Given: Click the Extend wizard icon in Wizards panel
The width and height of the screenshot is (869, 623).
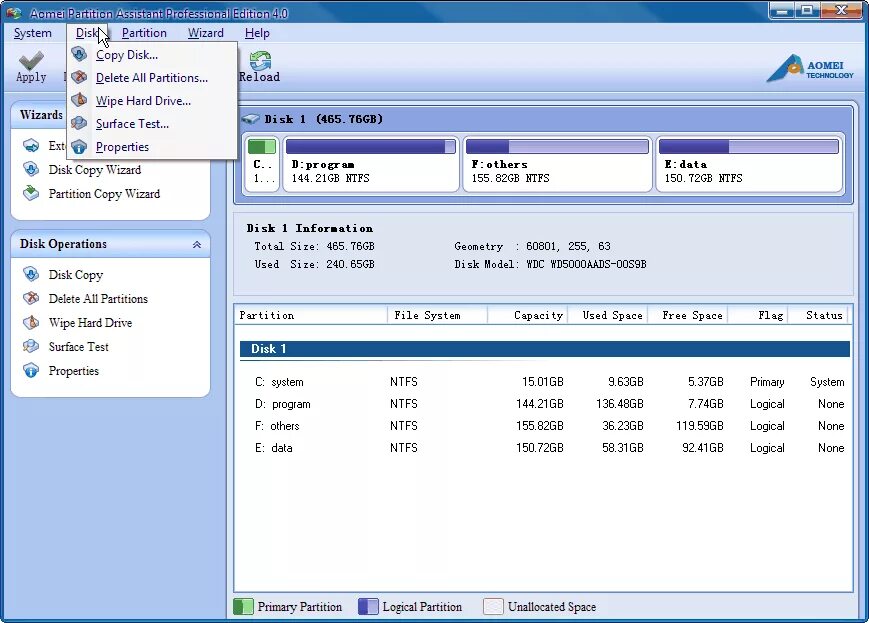Looking at the screenshot, I should point(31,145).
